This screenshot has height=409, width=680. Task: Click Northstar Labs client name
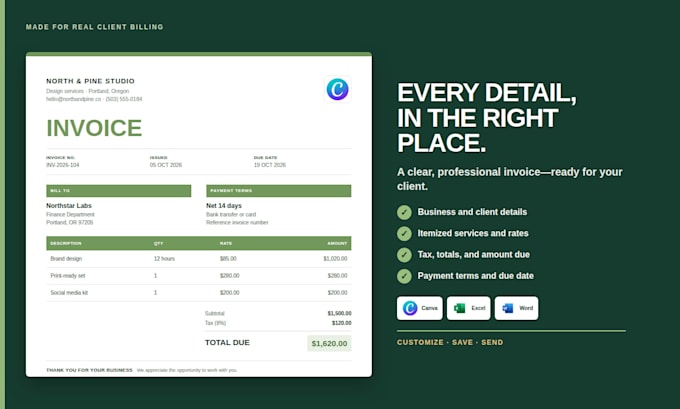click(x=69, y=206)
